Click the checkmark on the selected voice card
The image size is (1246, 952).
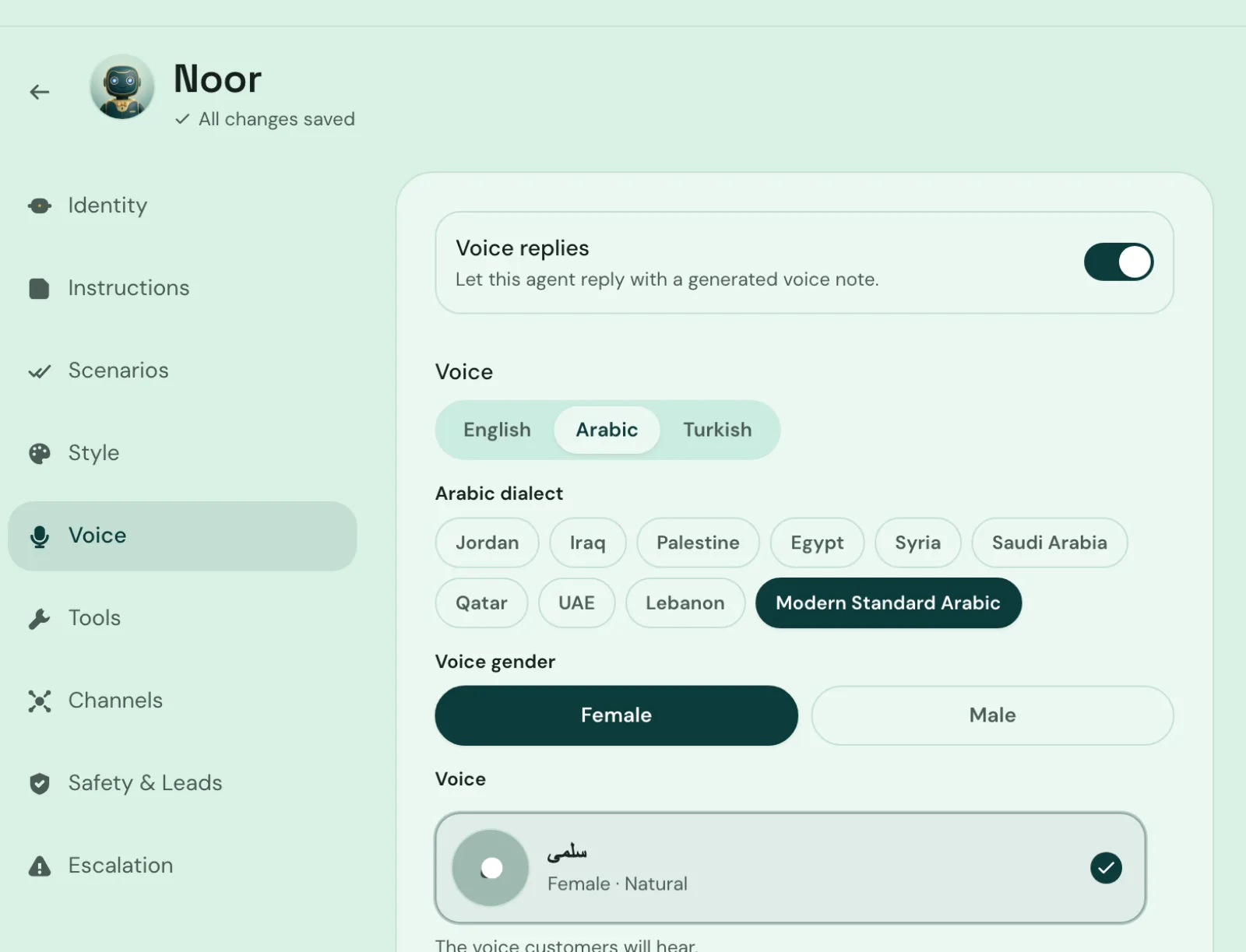[x=1106, y=868]
